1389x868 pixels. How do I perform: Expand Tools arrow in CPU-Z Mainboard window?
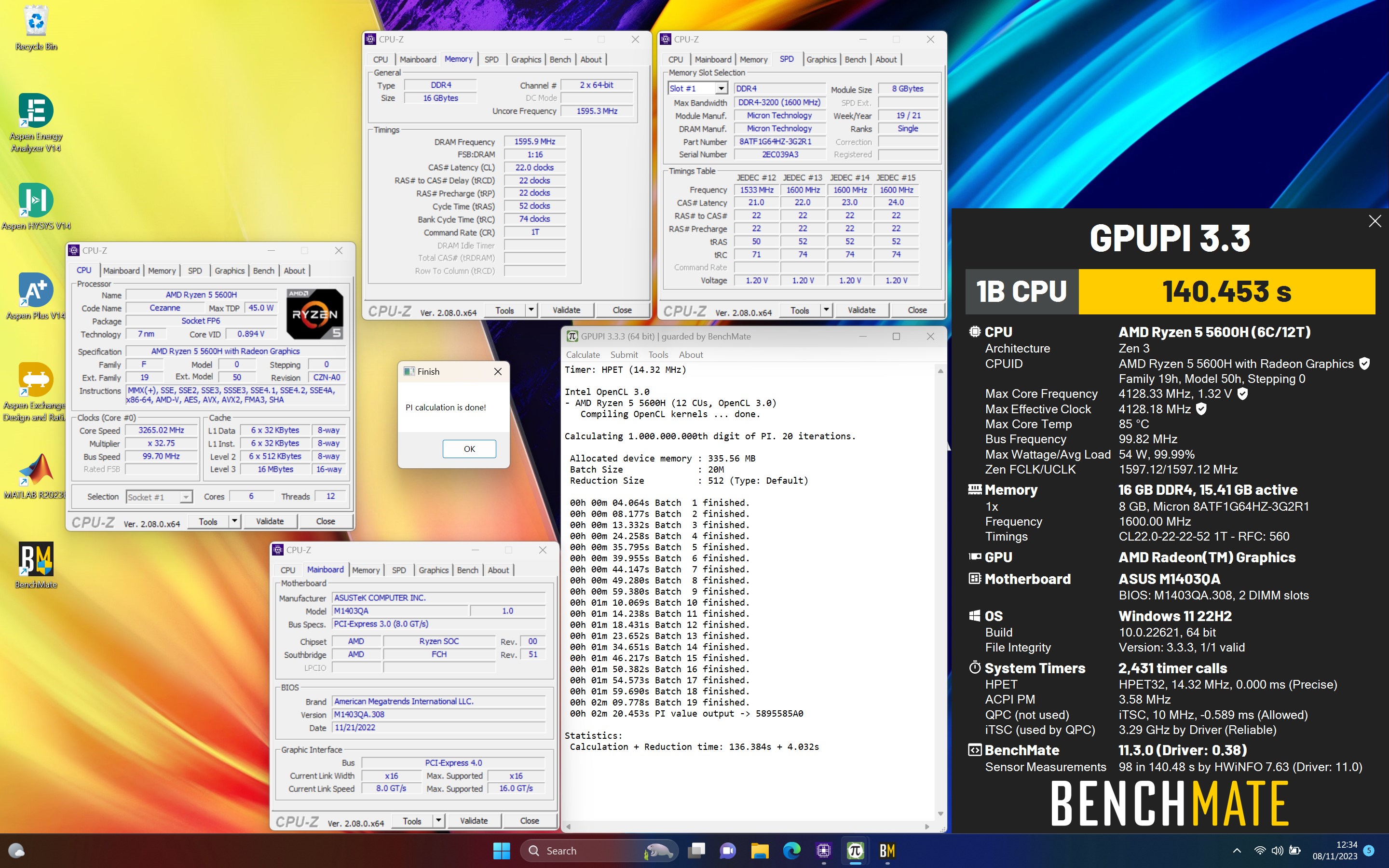click(438, 821)
